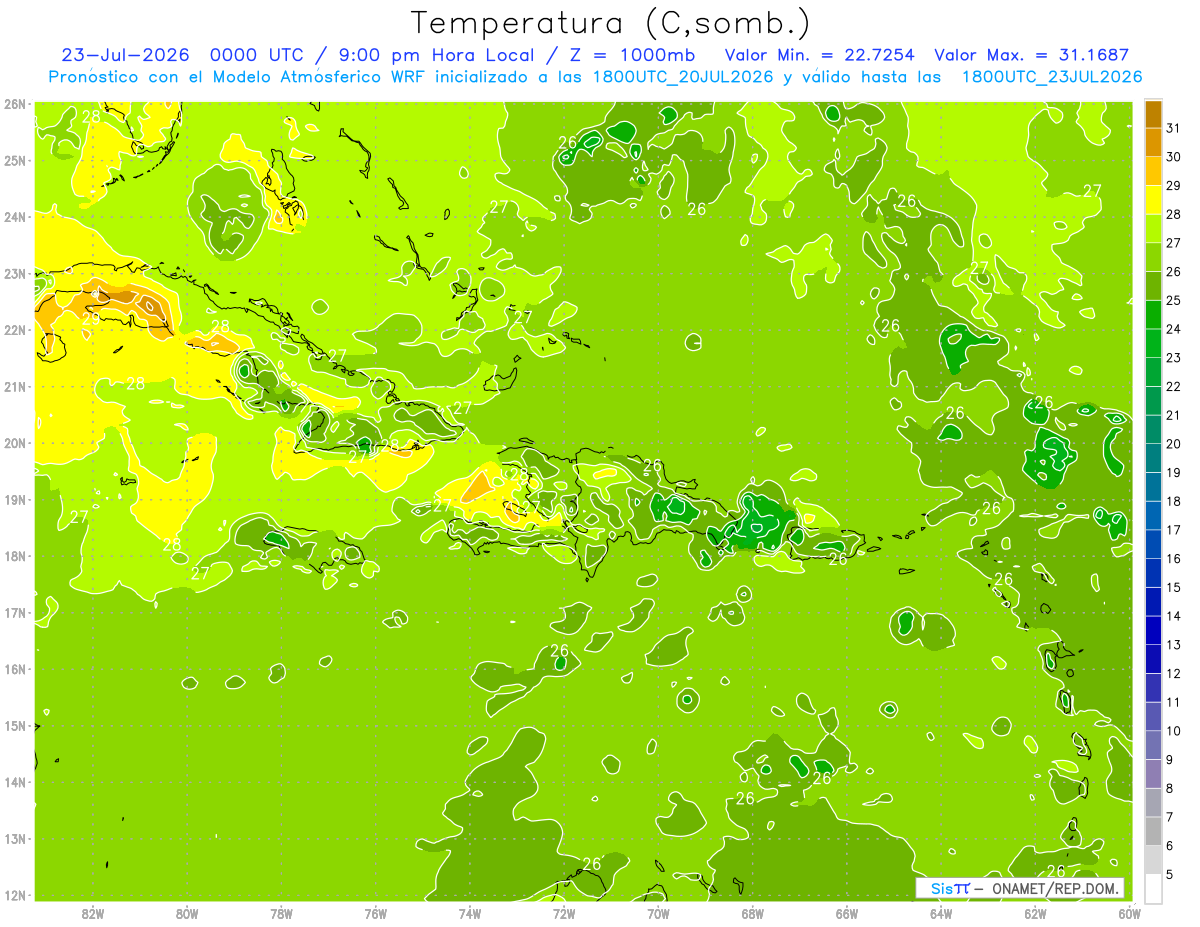The image size is (1200, 927).
Task: Click the 24N latitude axis label
Action: (15, 217)
